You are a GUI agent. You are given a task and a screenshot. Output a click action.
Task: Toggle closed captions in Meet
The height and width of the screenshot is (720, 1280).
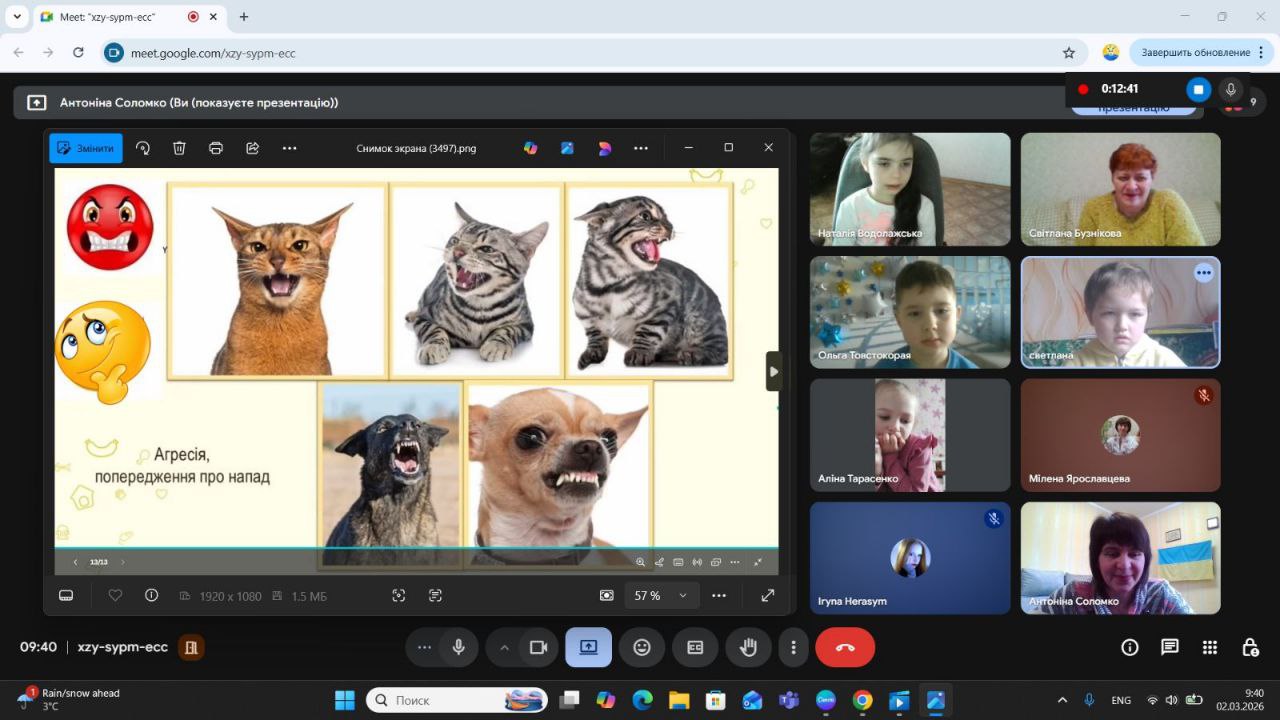point(695,647)
